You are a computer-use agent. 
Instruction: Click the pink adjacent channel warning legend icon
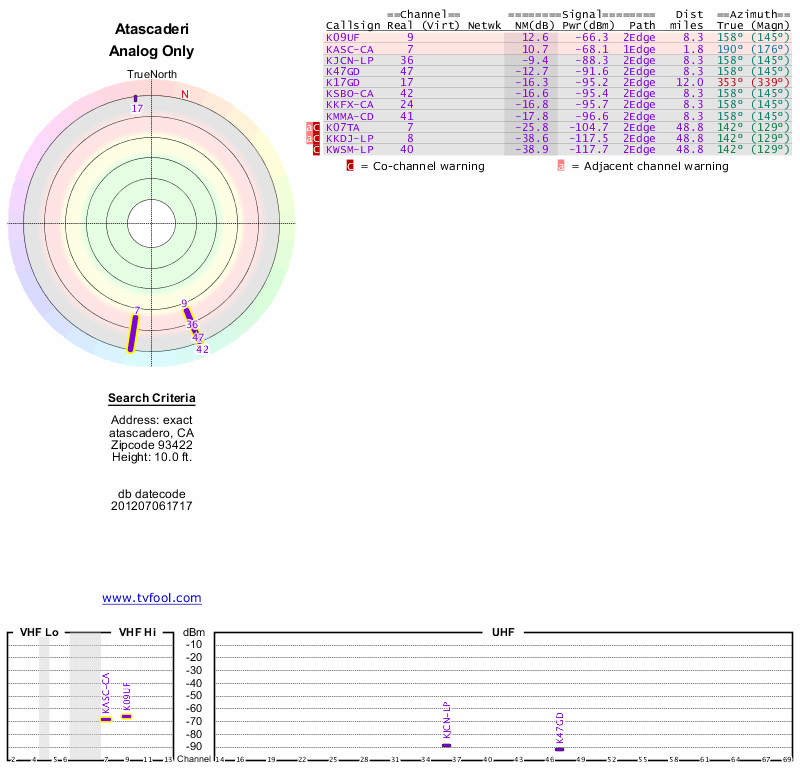pos(561,166)
